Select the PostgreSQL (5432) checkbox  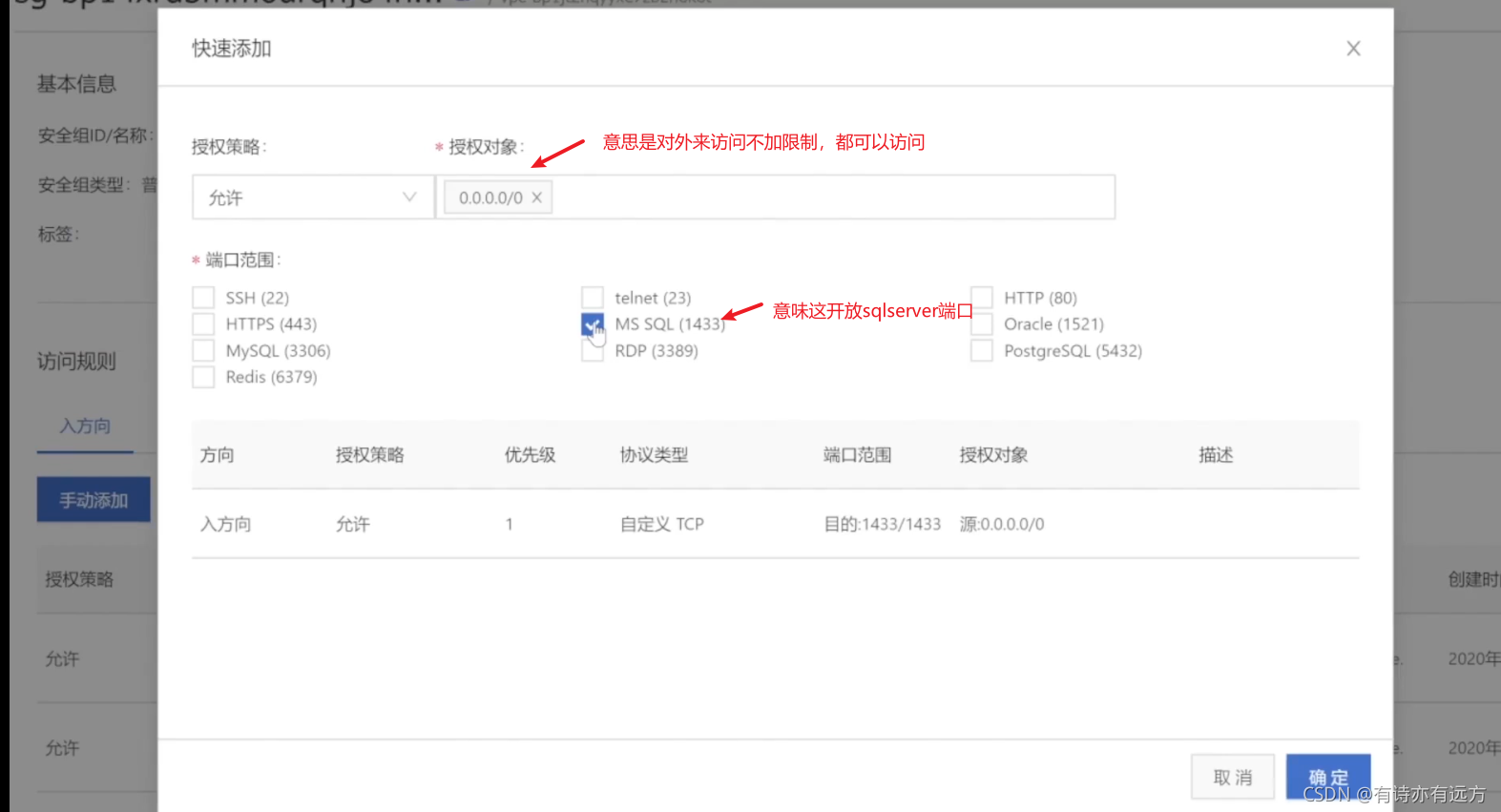point(982,351)
